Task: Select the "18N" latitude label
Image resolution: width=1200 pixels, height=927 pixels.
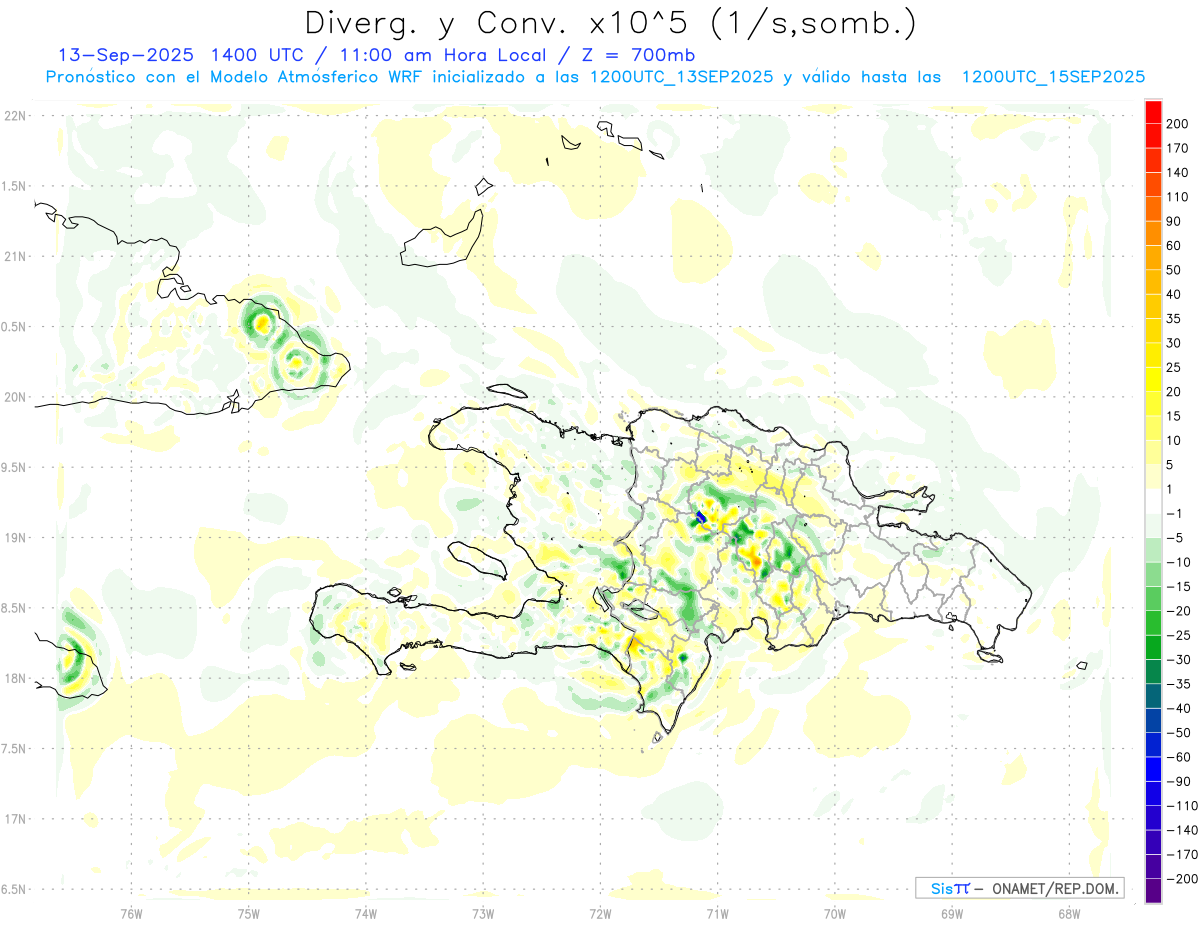Action: click(16, 678)
